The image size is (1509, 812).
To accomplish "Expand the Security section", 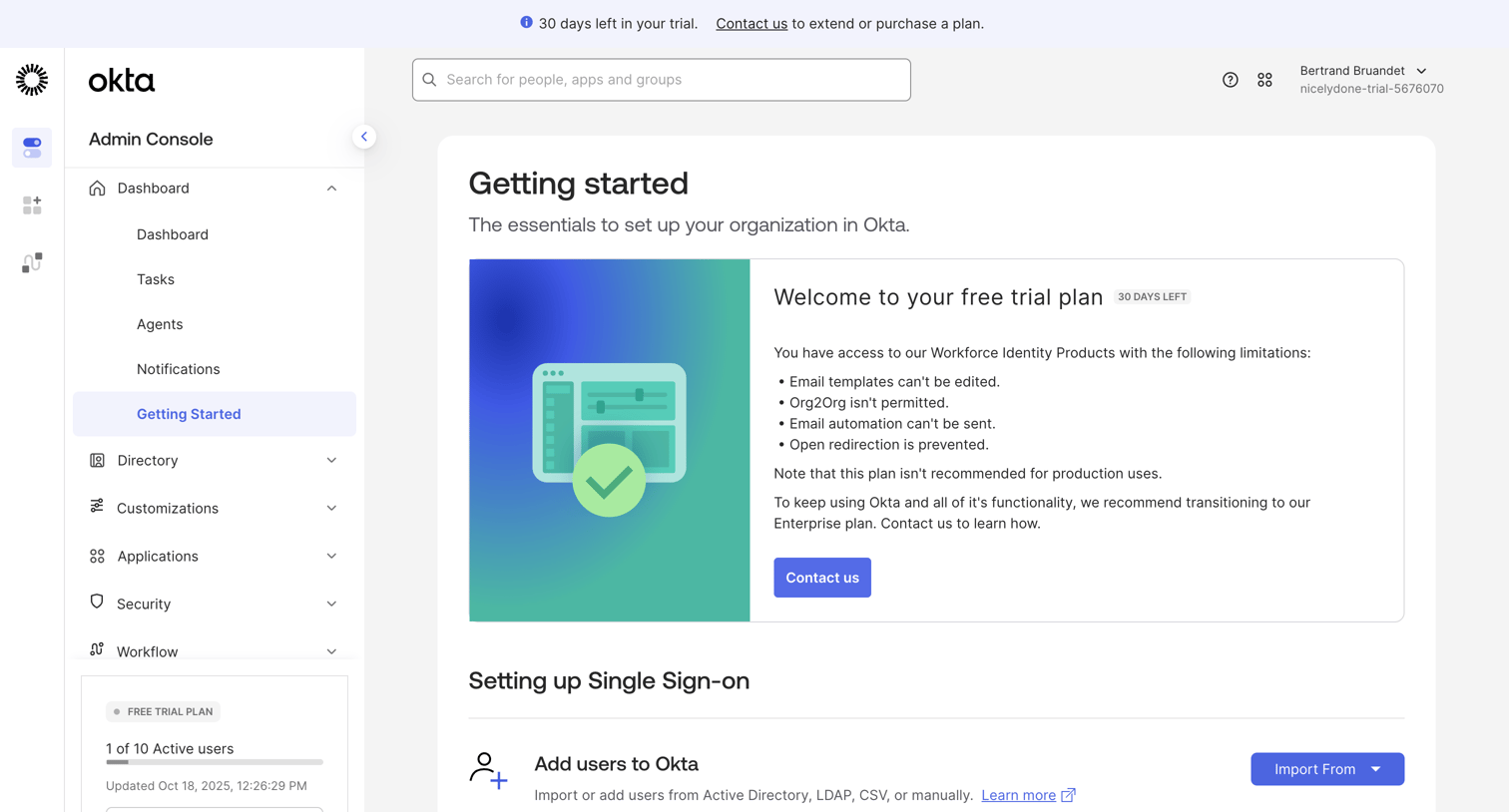I will click(x=331, y=604).
